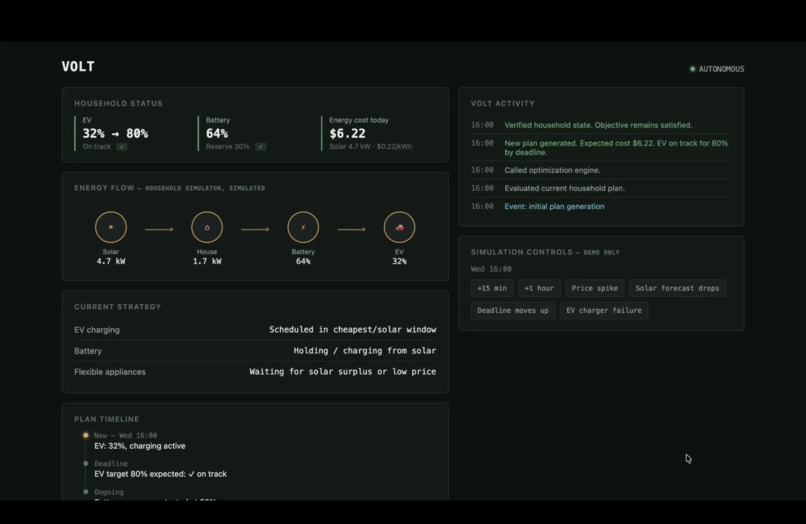Click the +15 min simulation button
The height and width of the screenshot is (524, 806).
492,288
